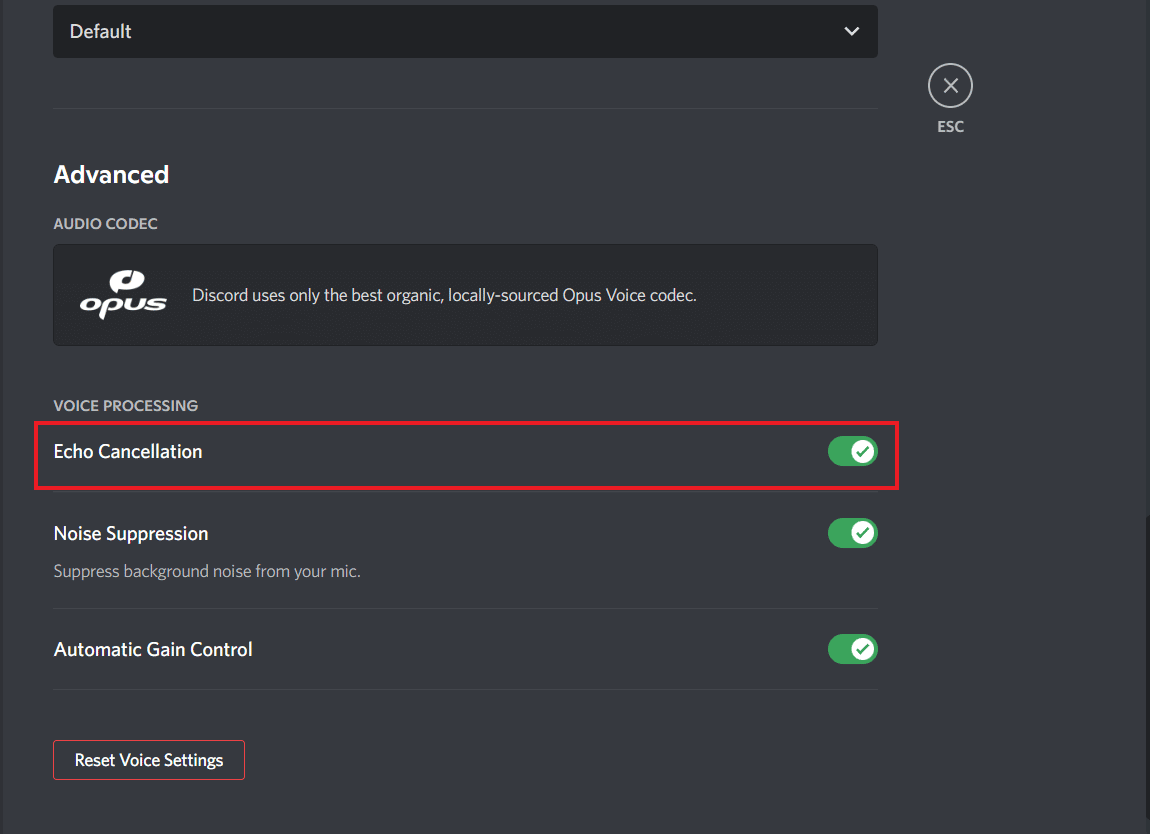The image size is (1150, 834).
Task: Click the Opus codec logo
Action: coord(123,295)
